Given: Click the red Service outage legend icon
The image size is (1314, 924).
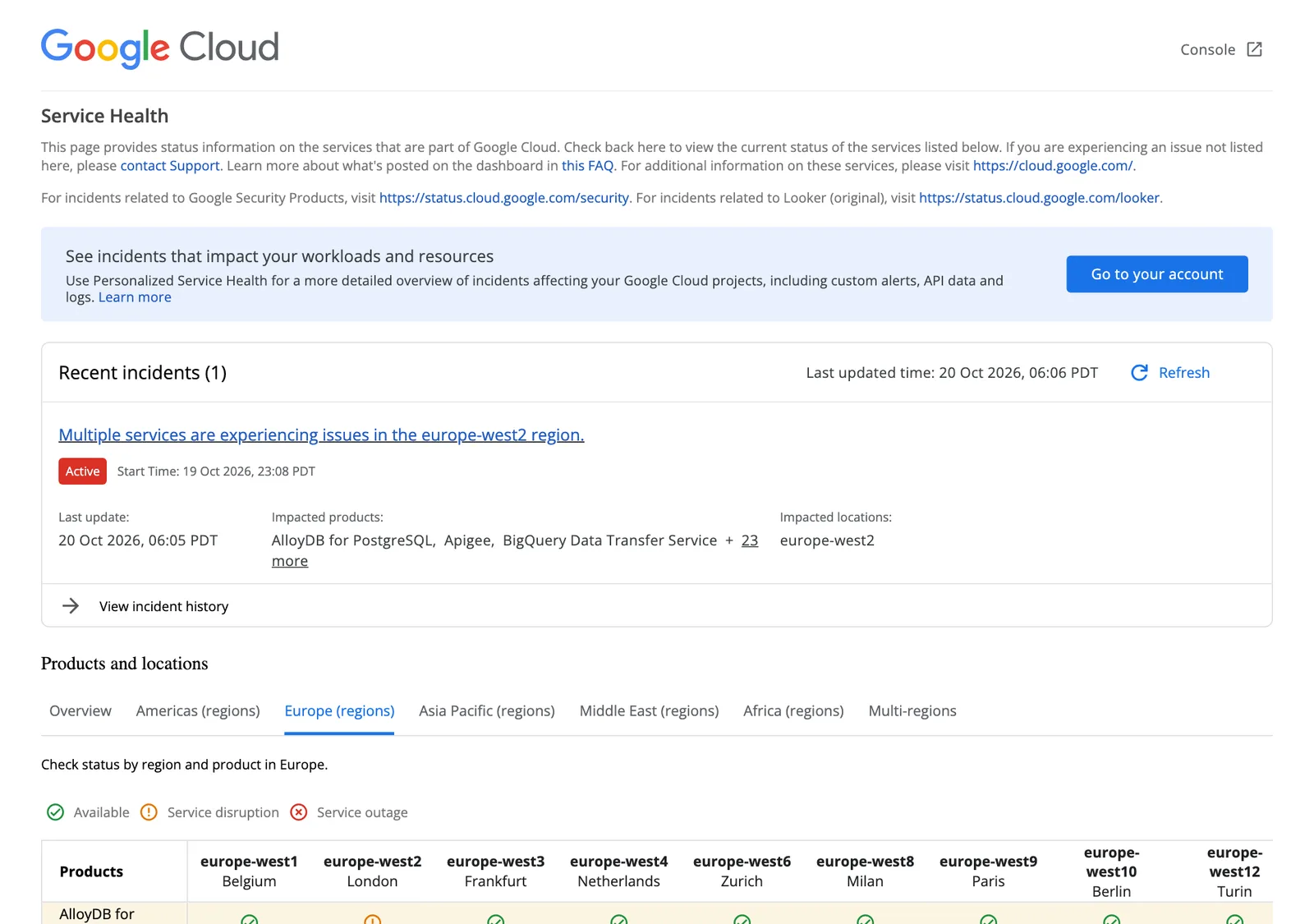Looking at the screenshot, I should (x=299, y=812).
